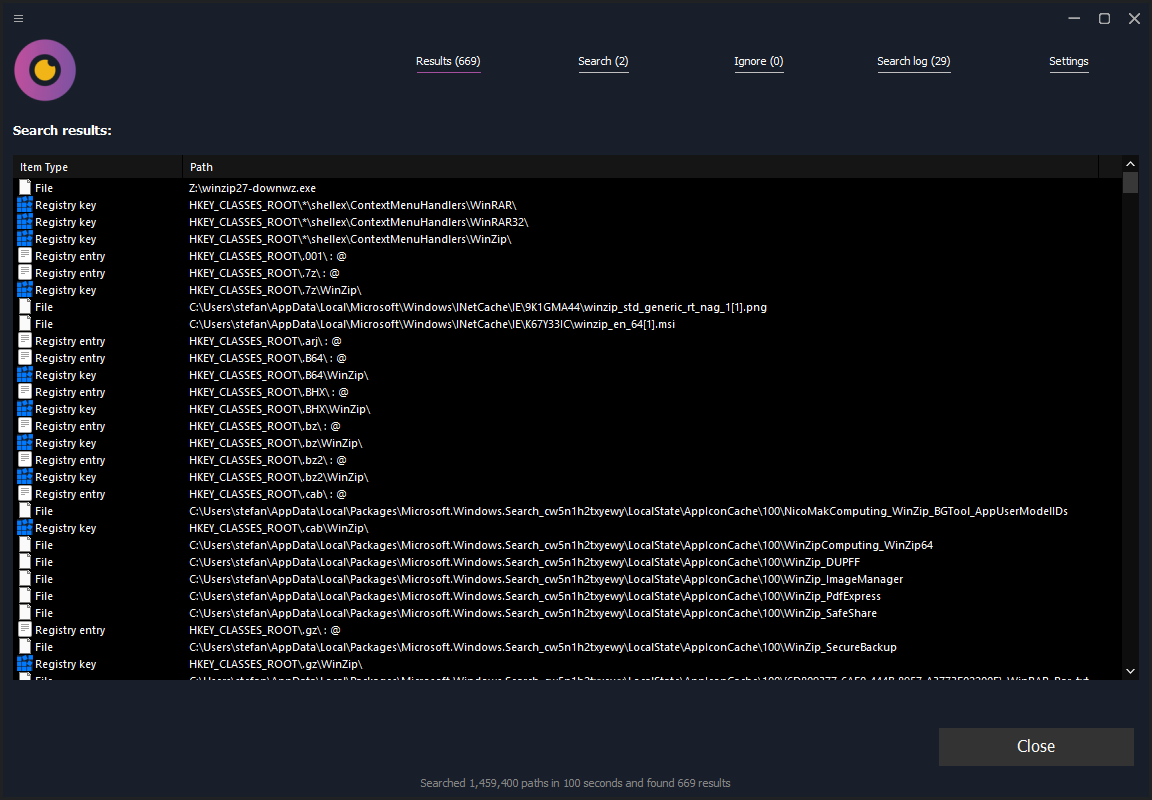Click the scrollbar down arrow
This screenshot has height=800, width=1152.
tap(1130, 671)
